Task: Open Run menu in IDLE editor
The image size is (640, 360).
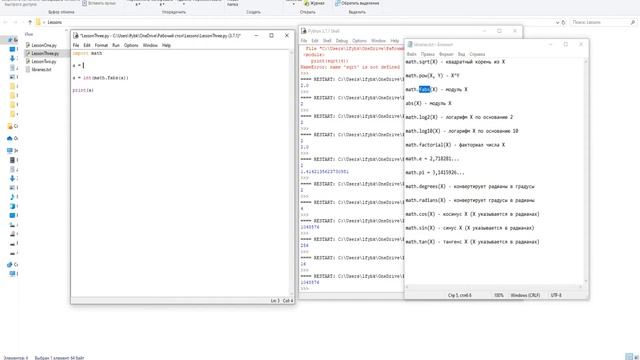Action: pos(116,45)
